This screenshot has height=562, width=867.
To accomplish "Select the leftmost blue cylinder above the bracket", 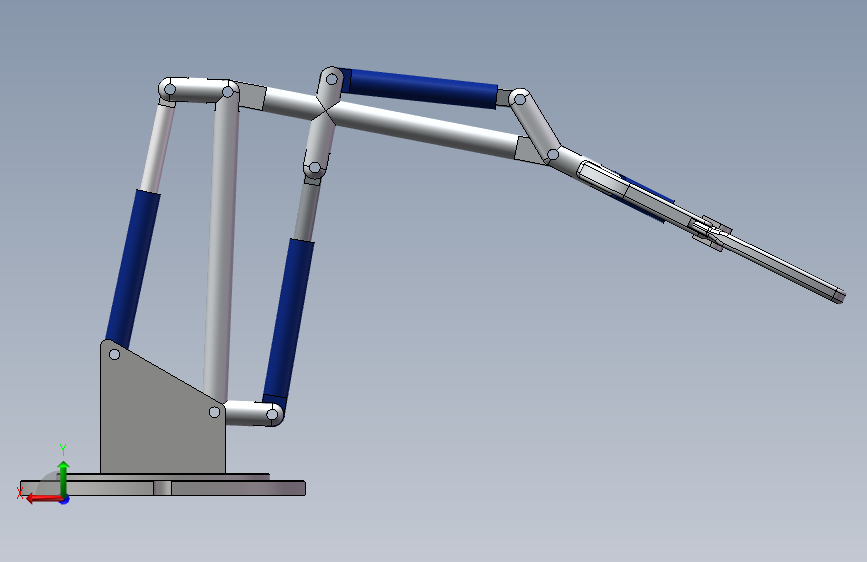I will coord(133,269).
